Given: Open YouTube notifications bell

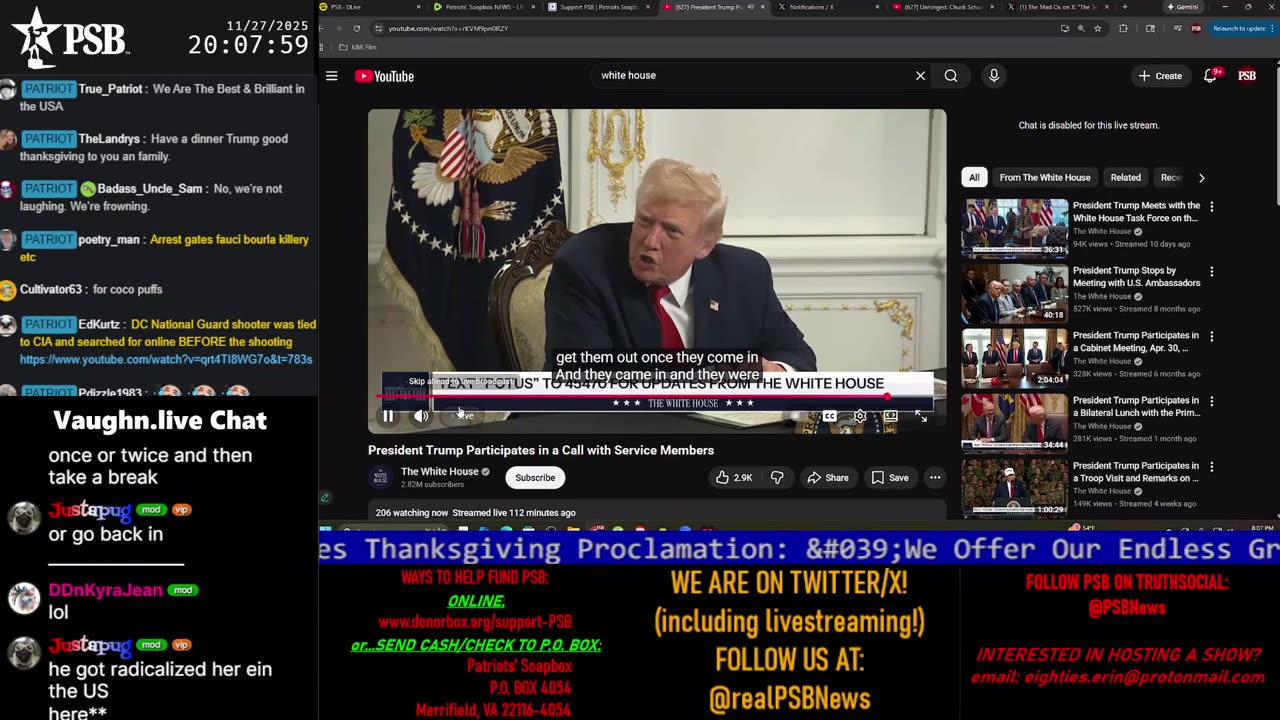Looking at the screenshot, I should coord(1210,75).
